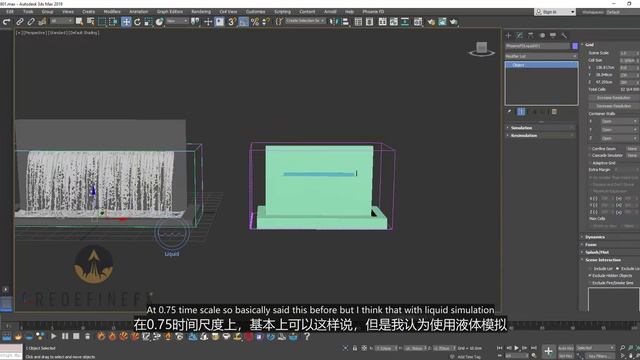Activate Rectangular Selection Region tool

(x=102, y=22)
